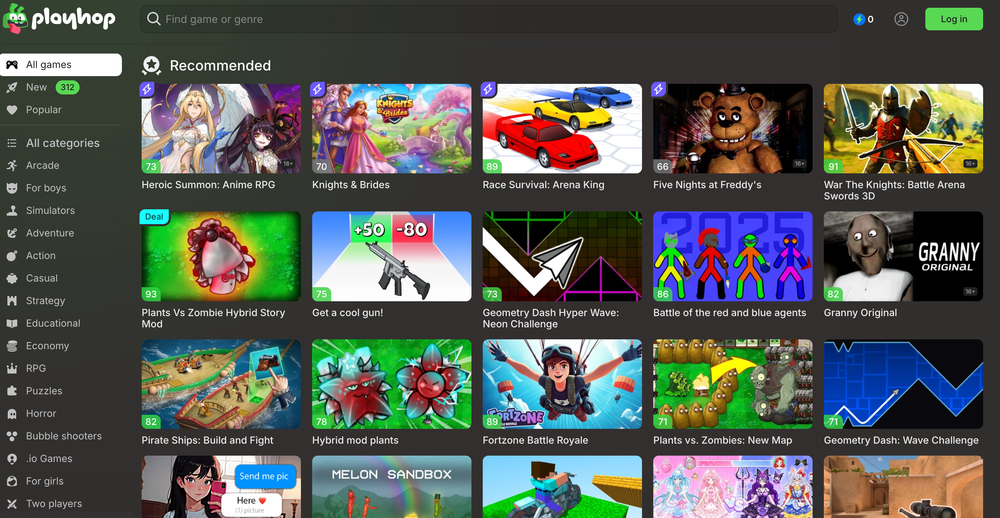Click the Two players swords icon
Screen dimensions: 1000x518
(x=11, y=504)
